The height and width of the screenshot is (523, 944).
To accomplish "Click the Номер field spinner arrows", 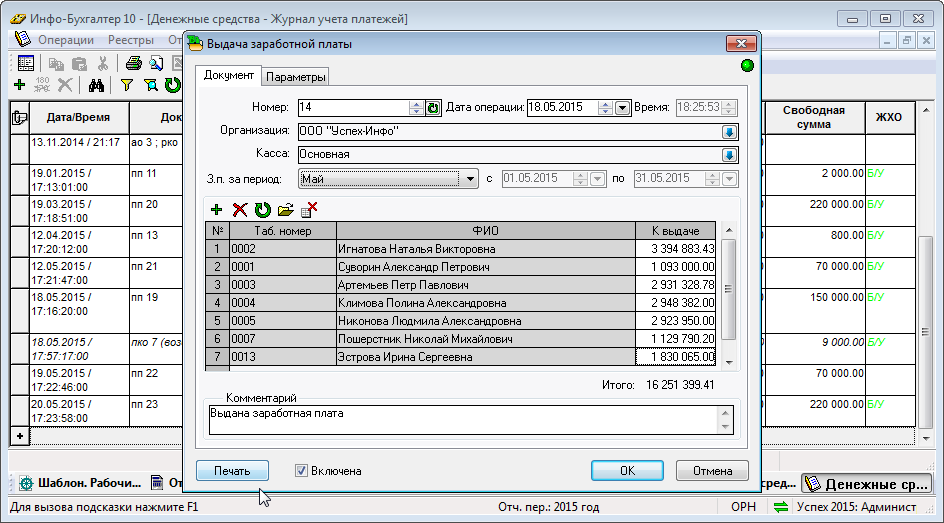I will (x=416, y=108).
